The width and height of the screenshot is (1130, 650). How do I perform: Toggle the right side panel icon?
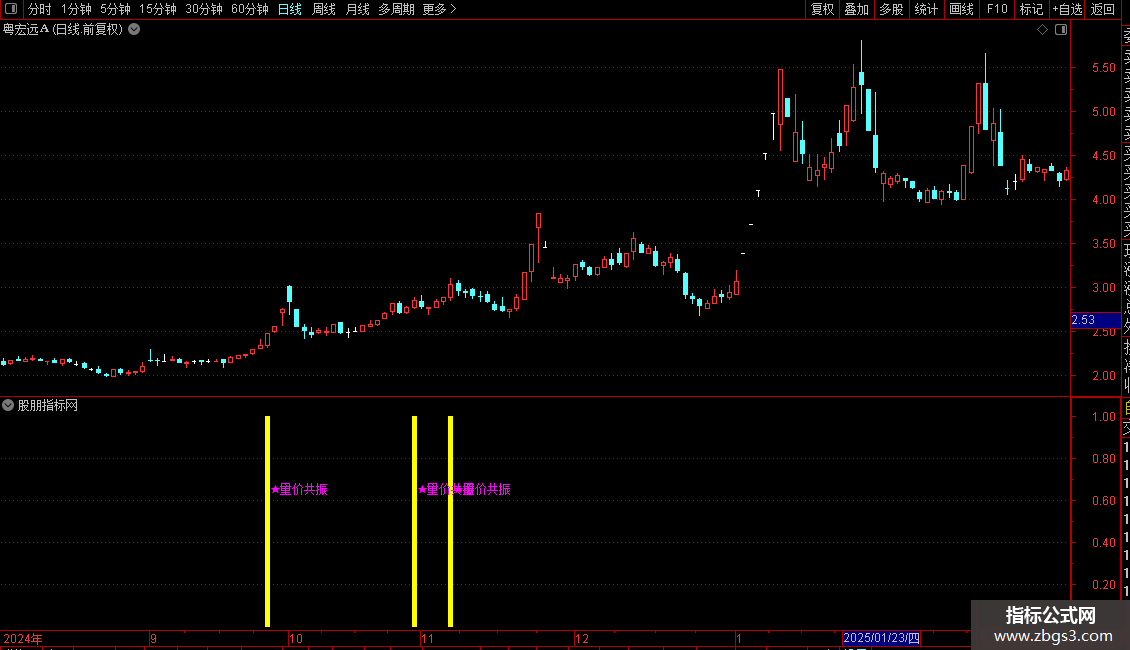pyautogui.click(x=1061, y=30)
